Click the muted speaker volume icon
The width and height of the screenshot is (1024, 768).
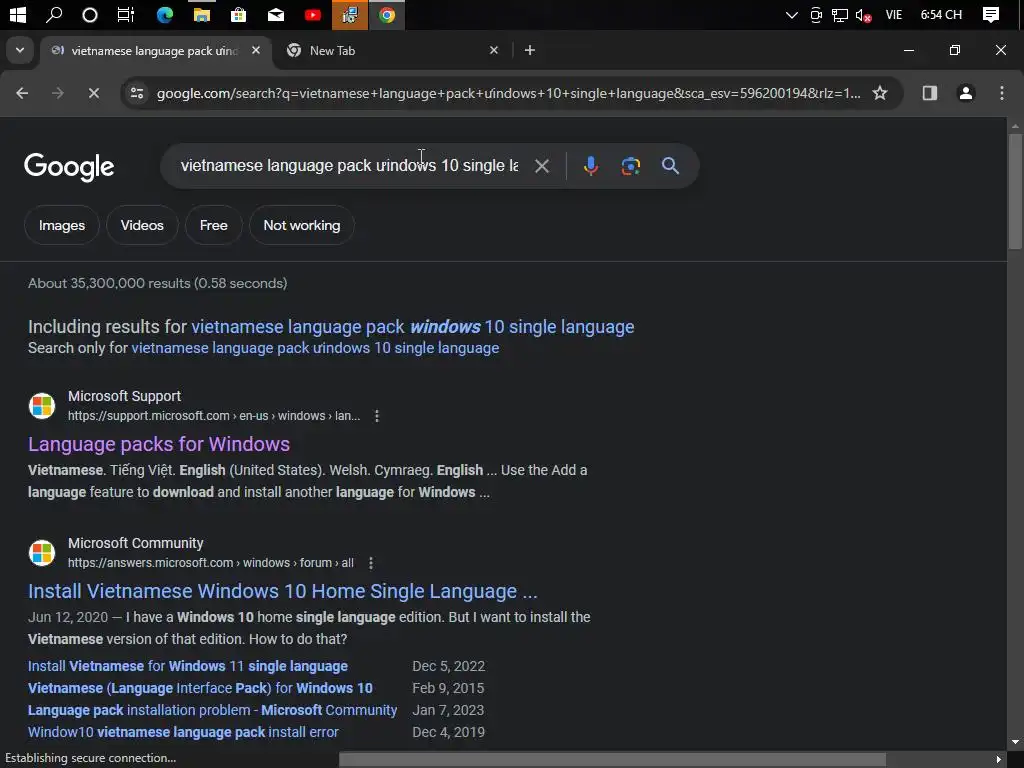point(863,15)
